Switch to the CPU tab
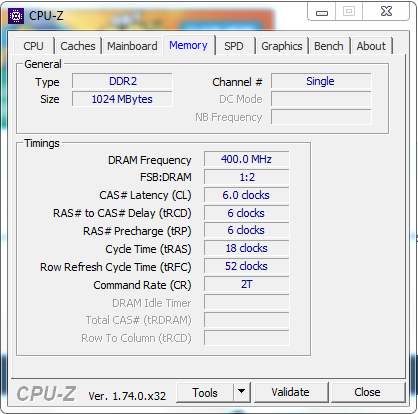Image resolution: width=418 pixels, height=414 pixels. (33, 46)
